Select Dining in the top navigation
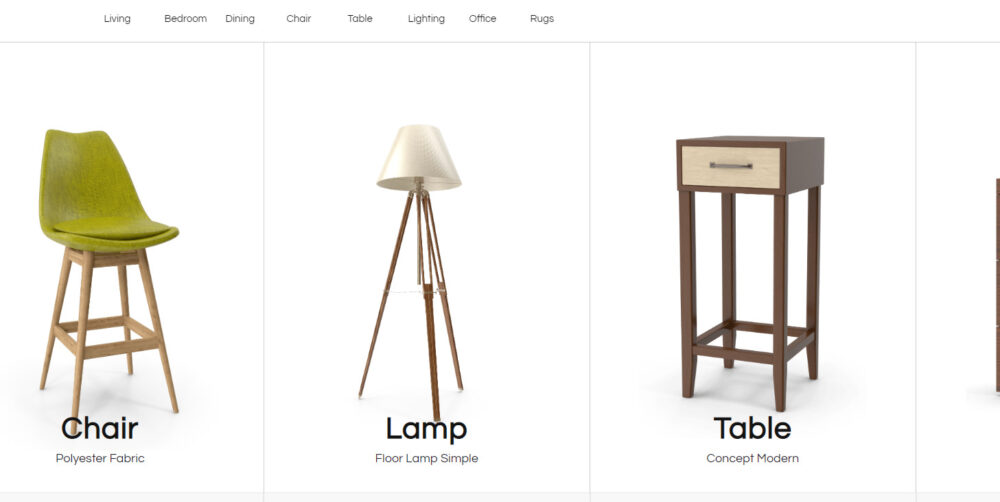1000x502 pixels. click(240, 19)
